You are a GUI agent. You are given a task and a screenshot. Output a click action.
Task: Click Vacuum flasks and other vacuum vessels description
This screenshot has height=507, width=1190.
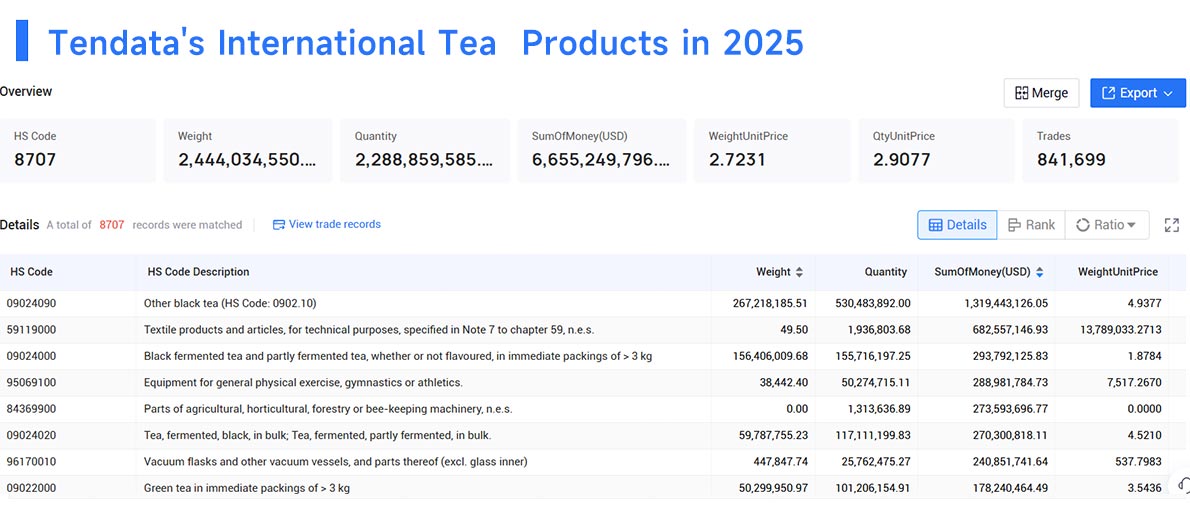335,461
